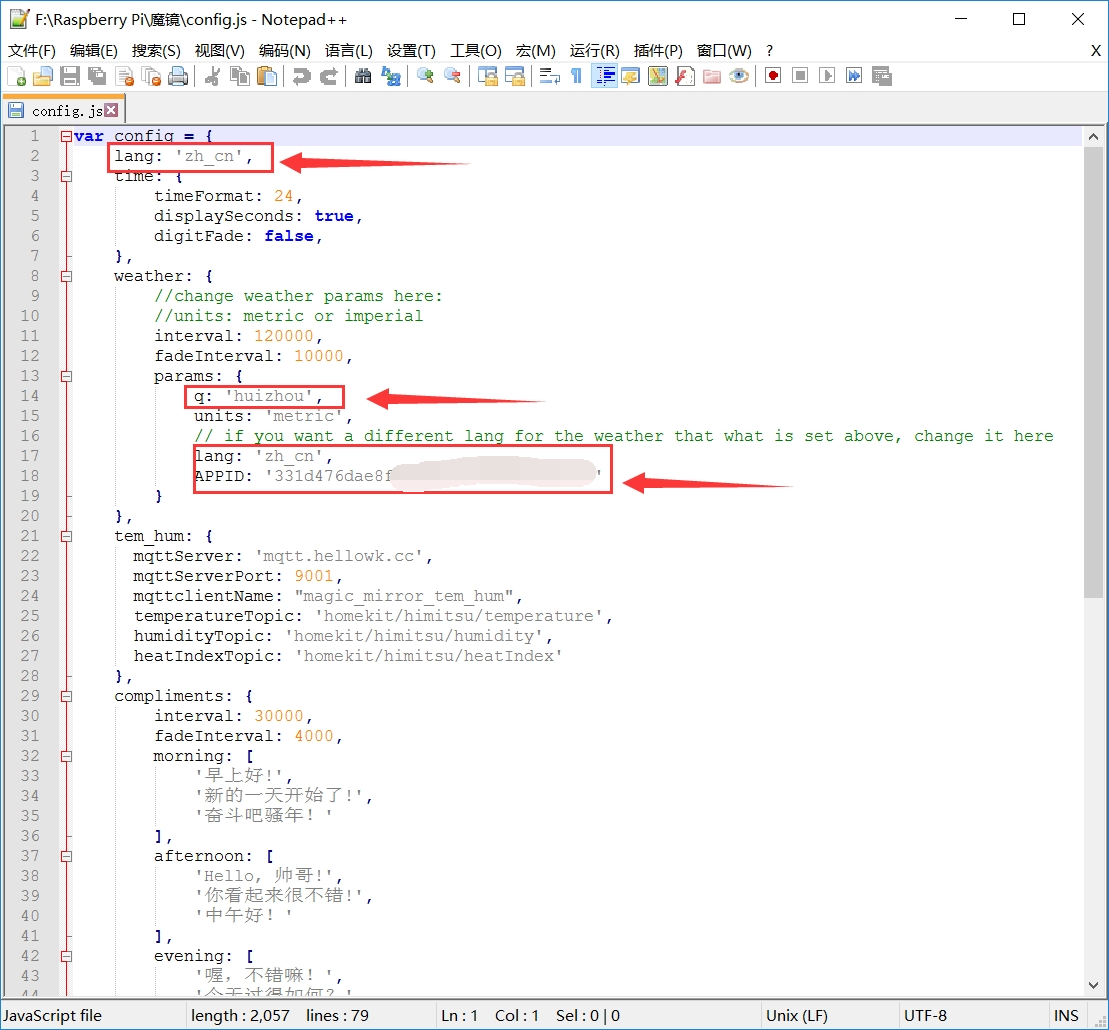Screen dimensions: 1109x1030
Task: Click the Paste clipboard icon
Action: click(267, 76)
